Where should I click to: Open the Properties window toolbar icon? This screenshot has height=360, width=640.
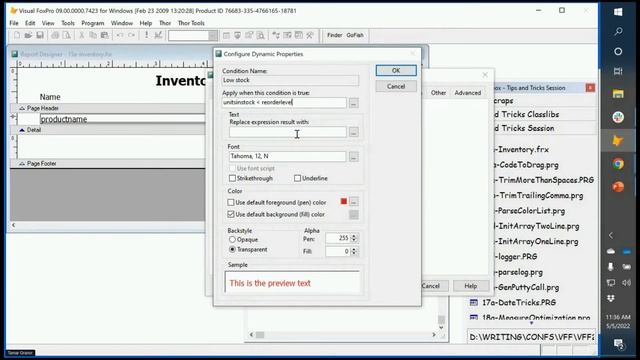[x=249, y=36]
